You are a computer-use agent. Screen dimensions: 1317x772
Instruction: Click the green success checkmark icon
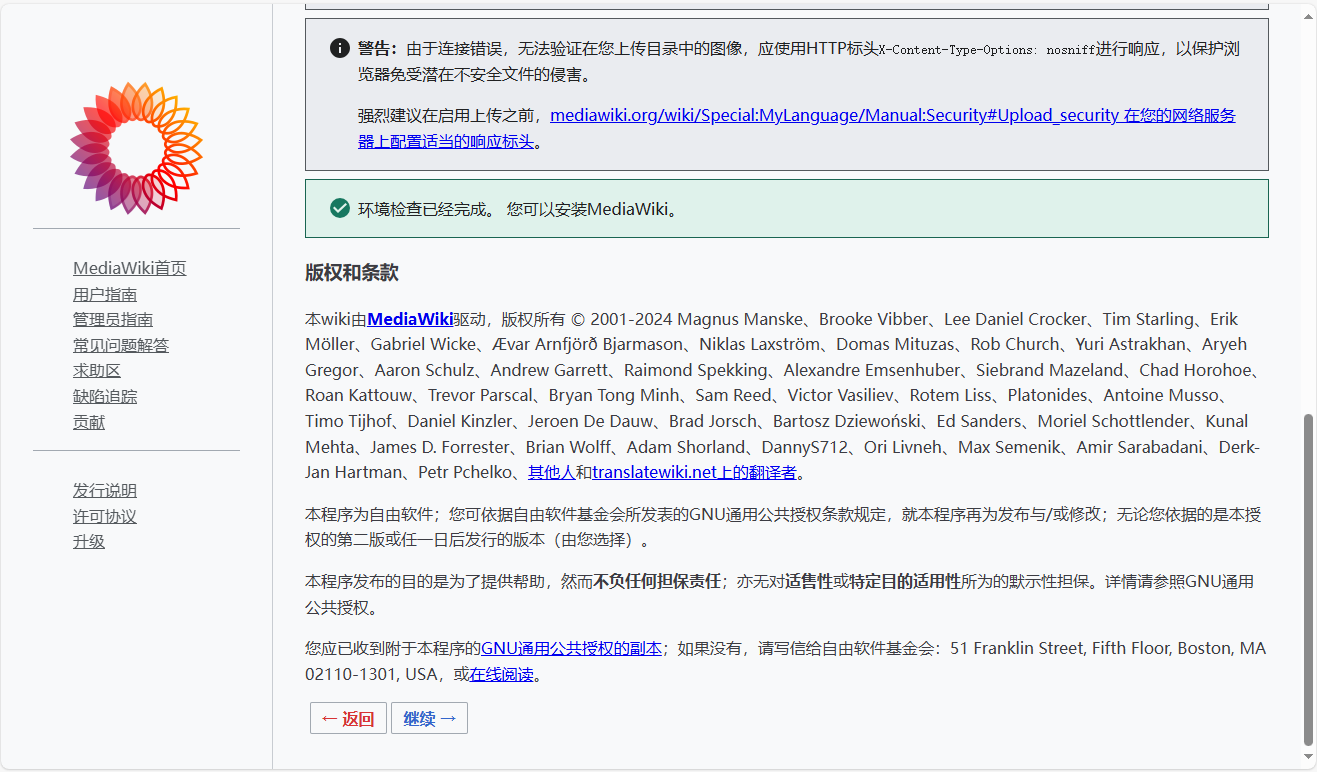[x=340, y=208]
